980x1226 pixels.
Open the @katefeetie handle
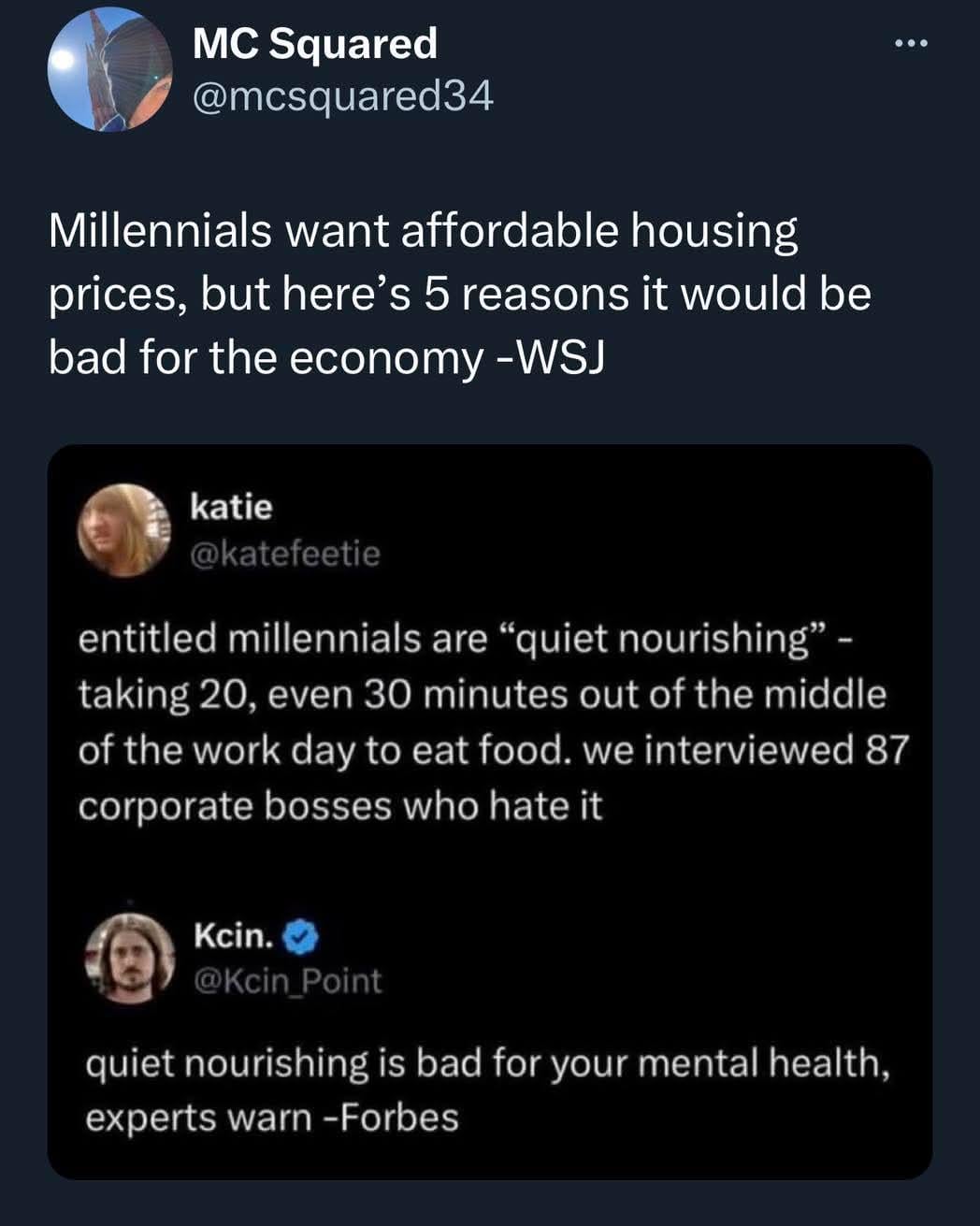pos(285,554)
